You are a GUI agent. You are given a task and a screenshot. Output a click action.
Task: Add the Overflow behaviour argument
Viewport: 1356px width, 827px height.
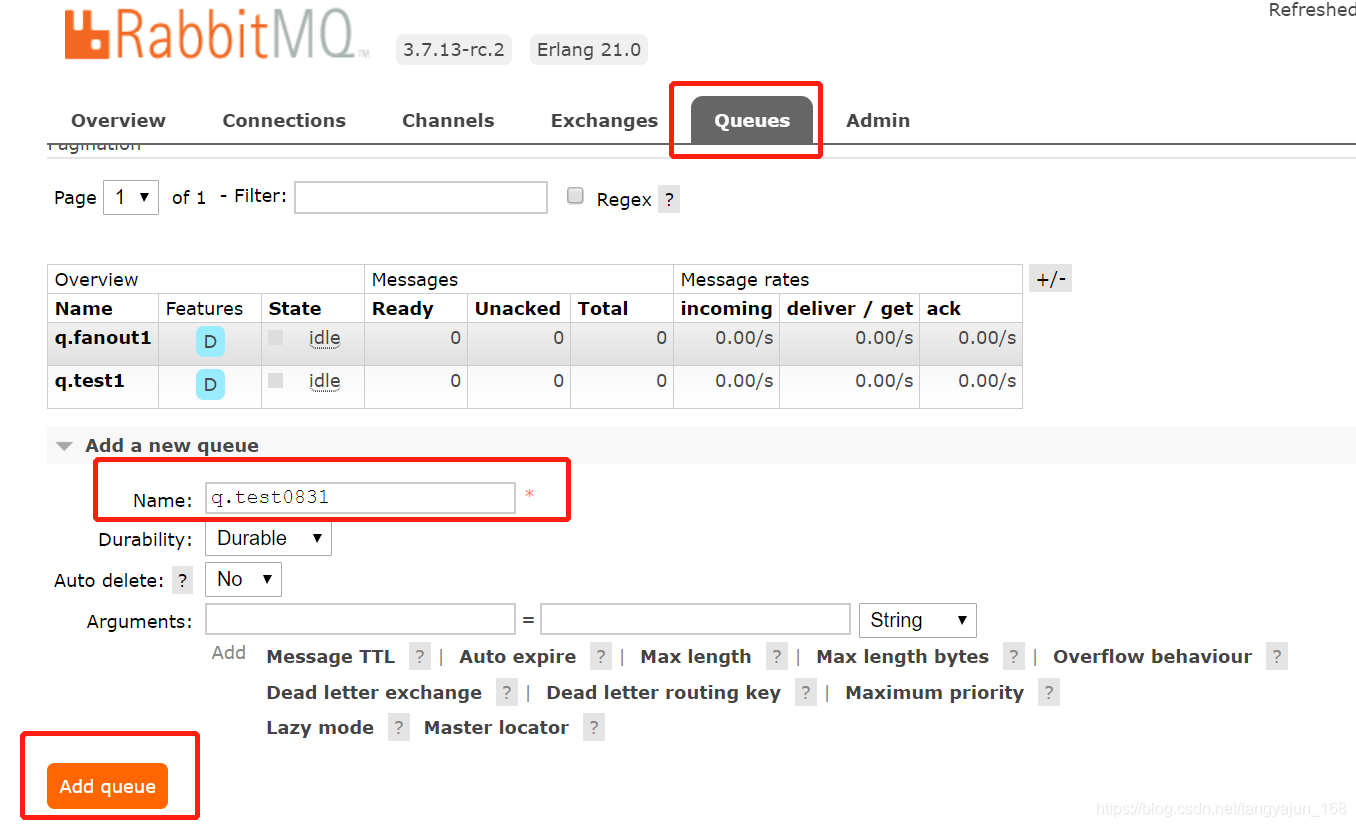(1152, 657)
